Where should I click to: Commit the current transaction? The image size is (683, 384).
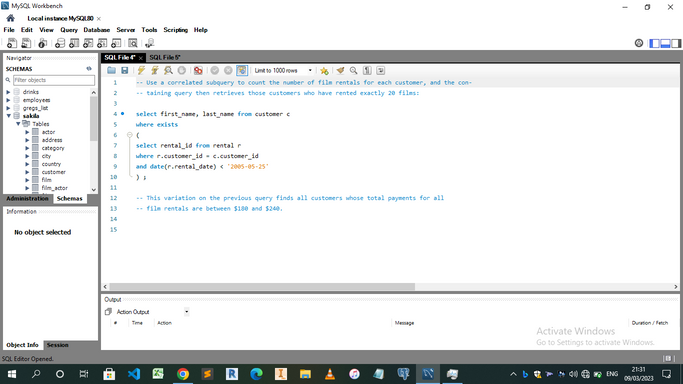coord(215,71)
